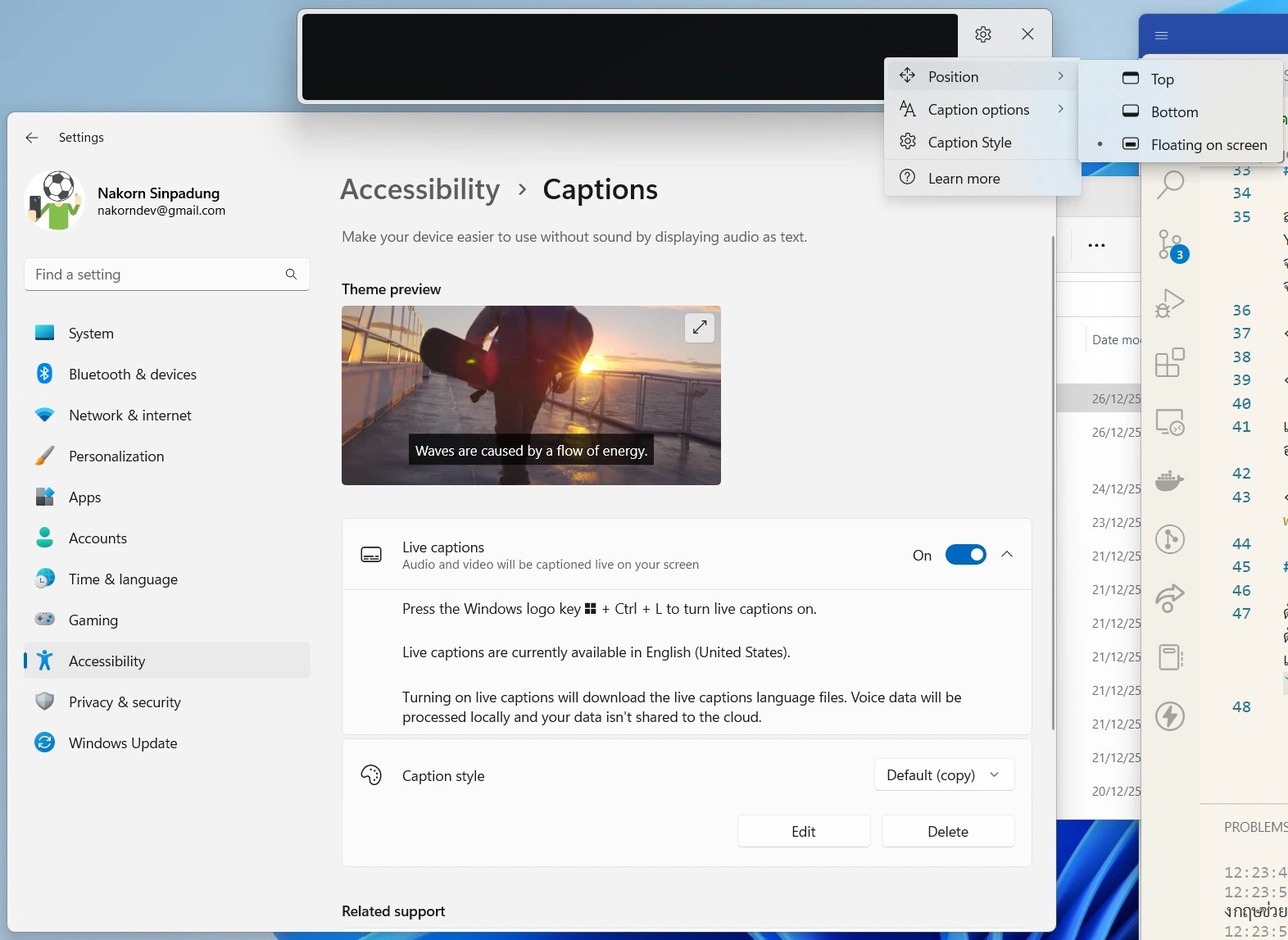Screen dimensions: 1288x940
Task: Open VS Code hamburger menu
Action: (x=1161, y=35)
